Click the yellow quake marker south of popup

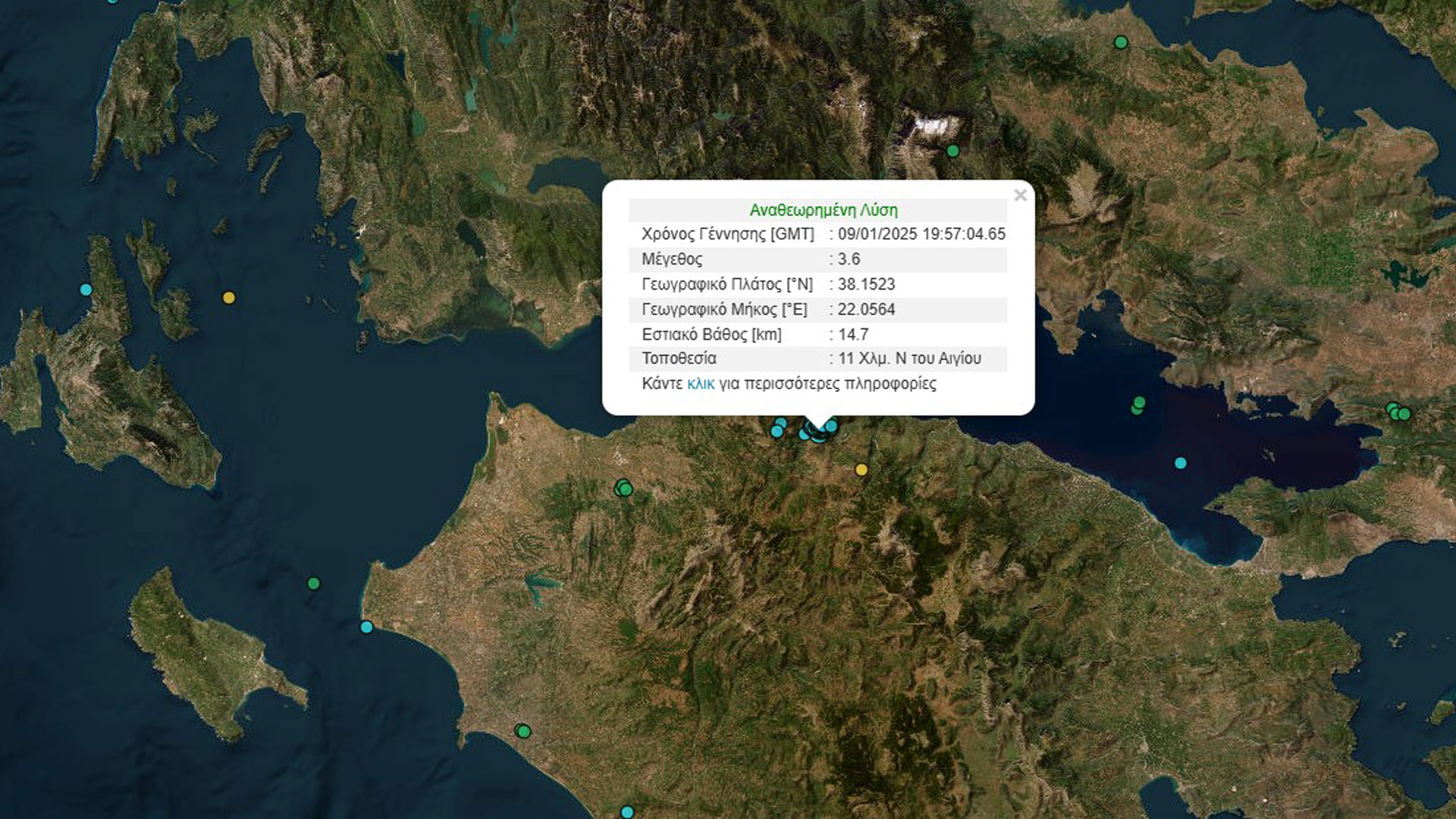coord(861,469)
